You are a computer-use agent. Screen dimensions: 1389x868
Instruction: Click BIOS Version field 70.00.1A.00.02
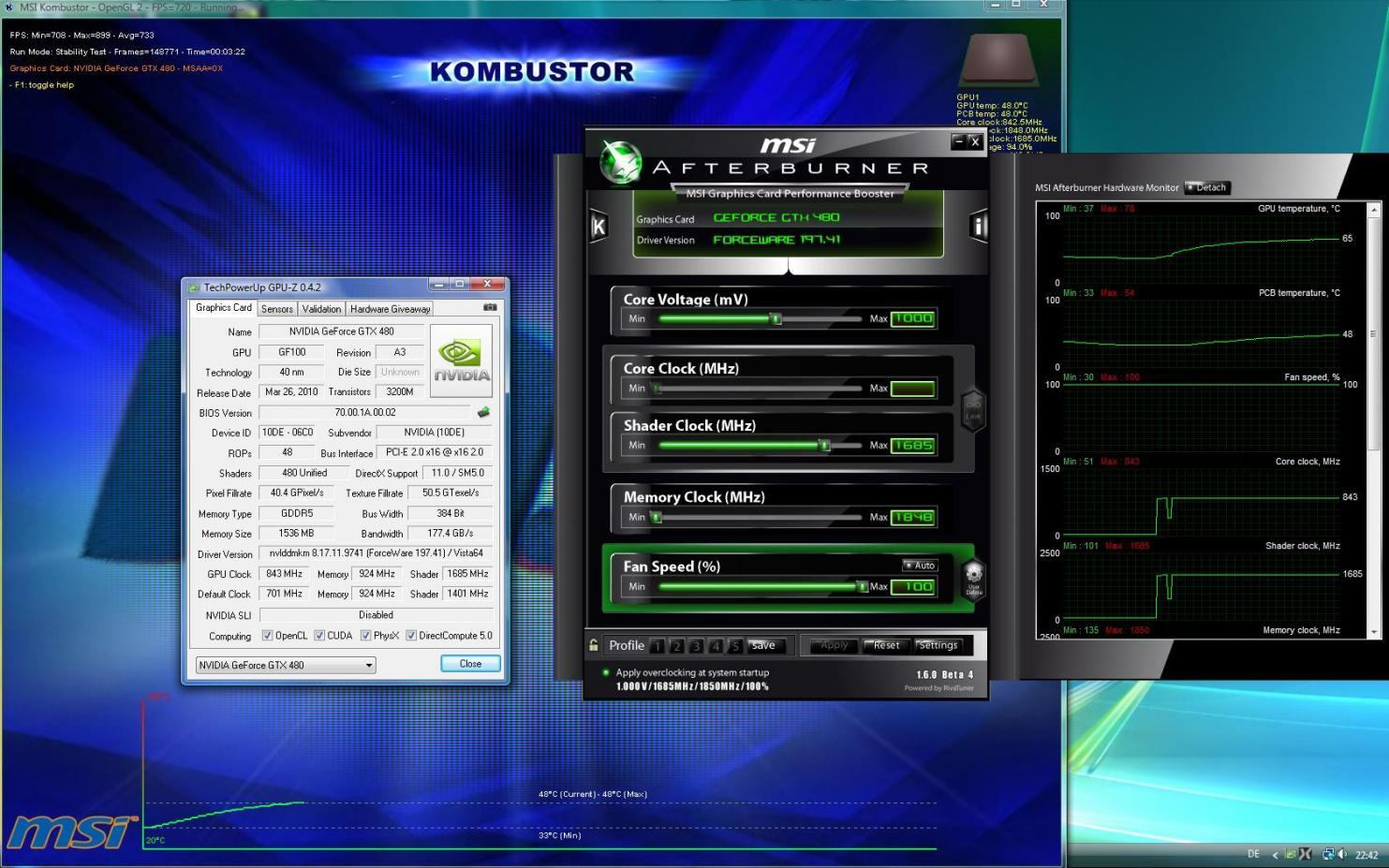tap(365, 412)
